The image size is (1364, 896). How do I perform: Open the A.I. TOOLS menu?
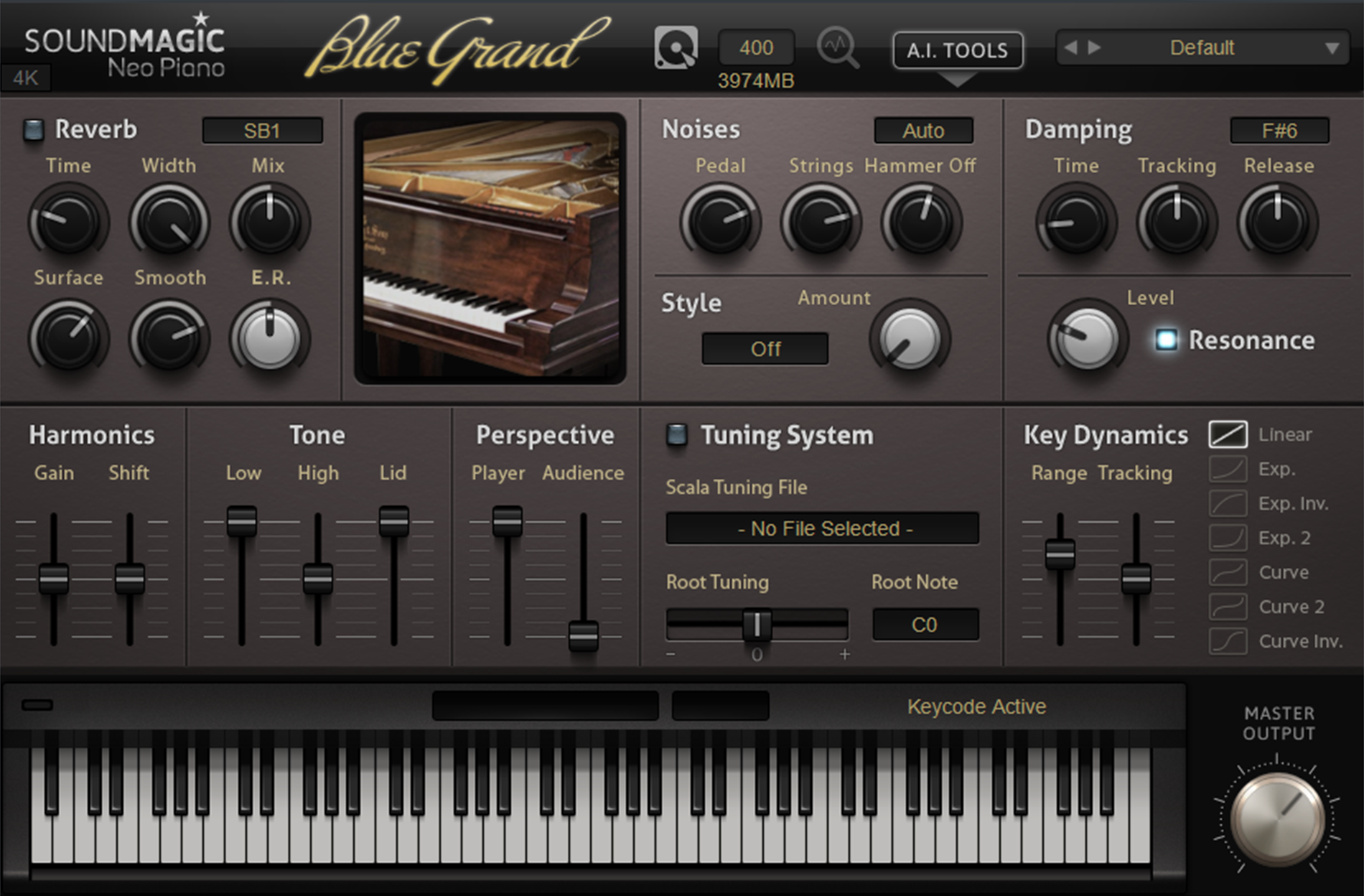point(957,50)
